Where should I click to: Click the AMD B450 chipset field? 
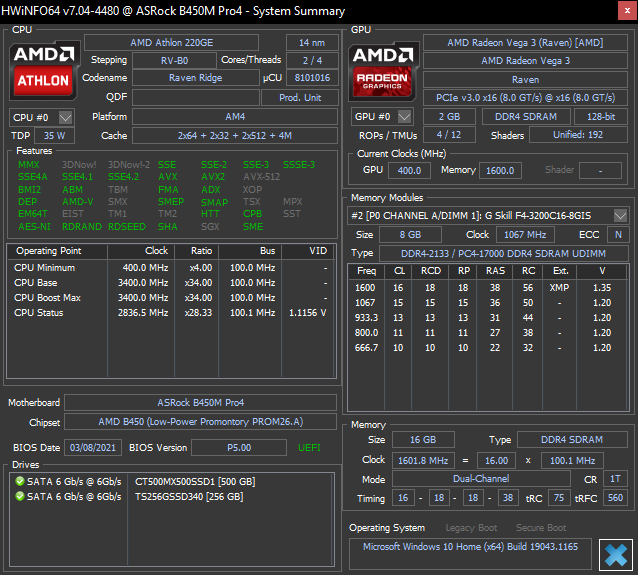point(200,422)
